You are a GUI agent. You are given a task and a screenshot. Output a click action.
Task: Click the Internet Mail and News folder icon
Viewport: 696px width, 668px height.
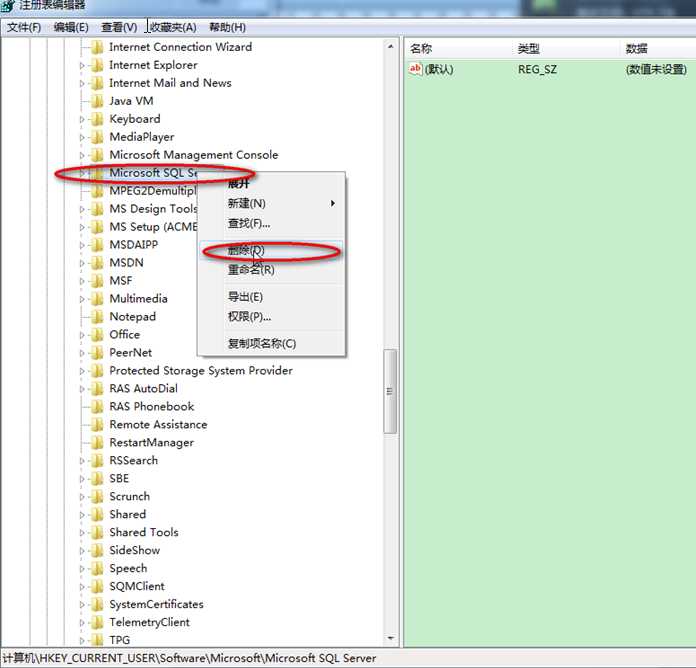97,83
